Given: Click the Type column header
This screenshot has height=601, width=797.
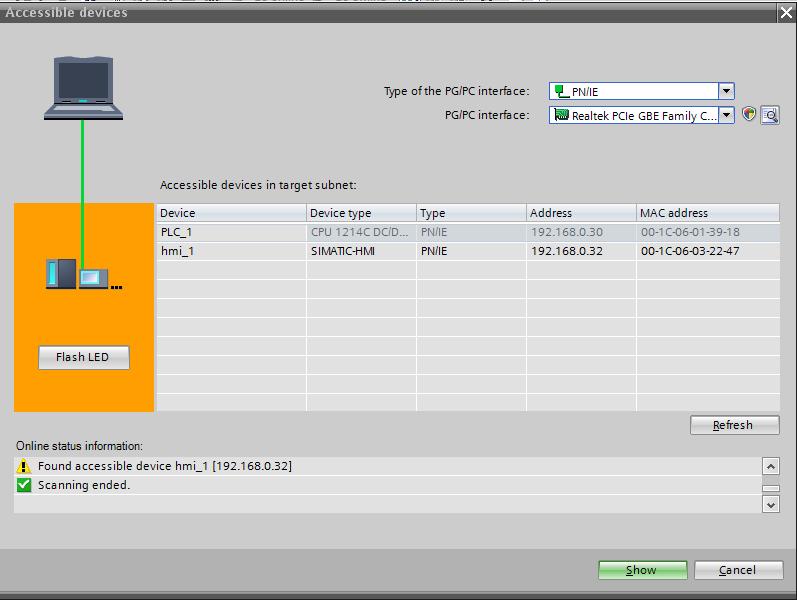Looking at the screenshot, I should (x=471, y=213).
